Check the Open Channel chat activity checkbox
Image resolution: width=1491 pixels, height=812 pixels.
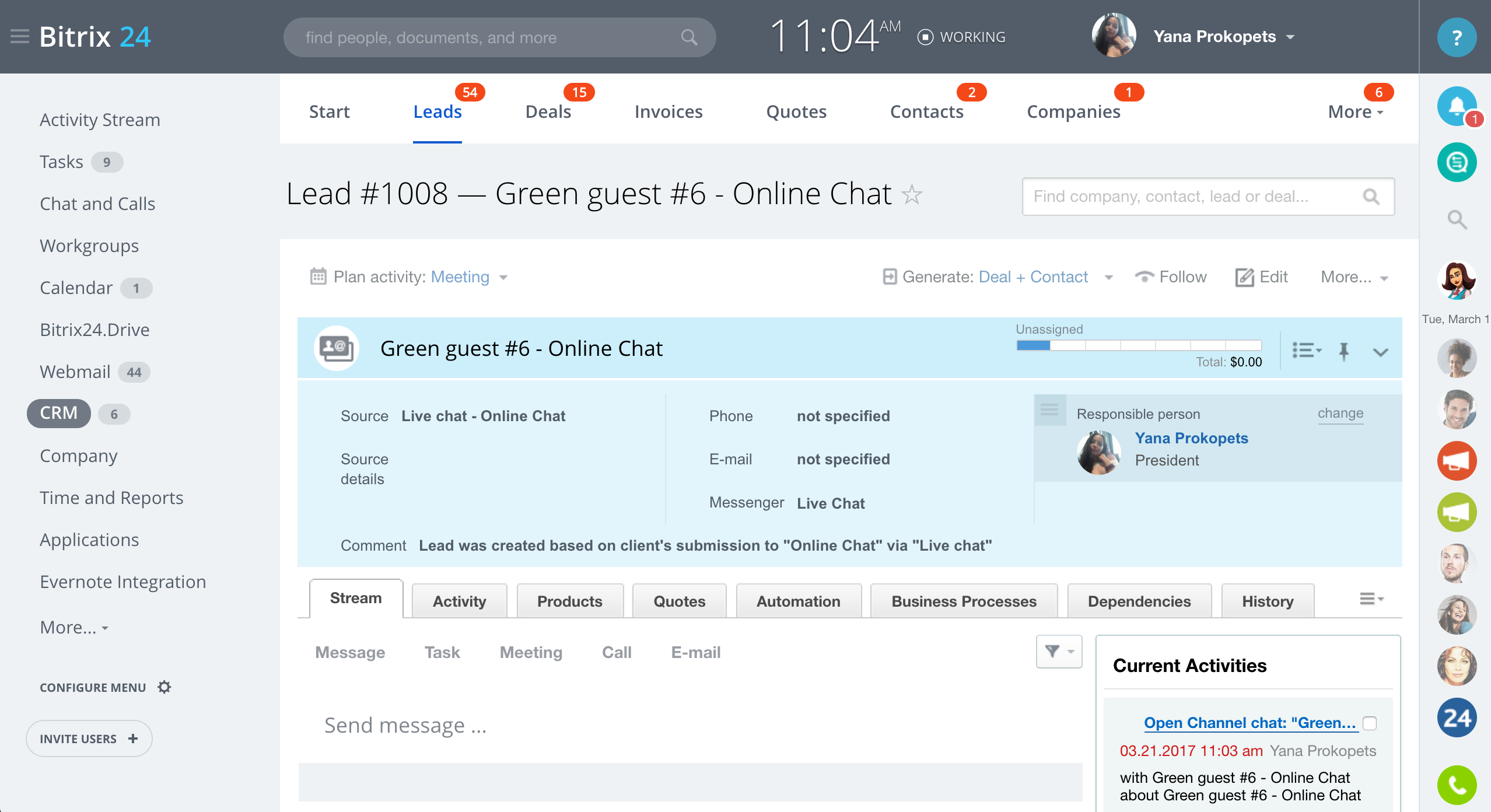[1370, 723]
